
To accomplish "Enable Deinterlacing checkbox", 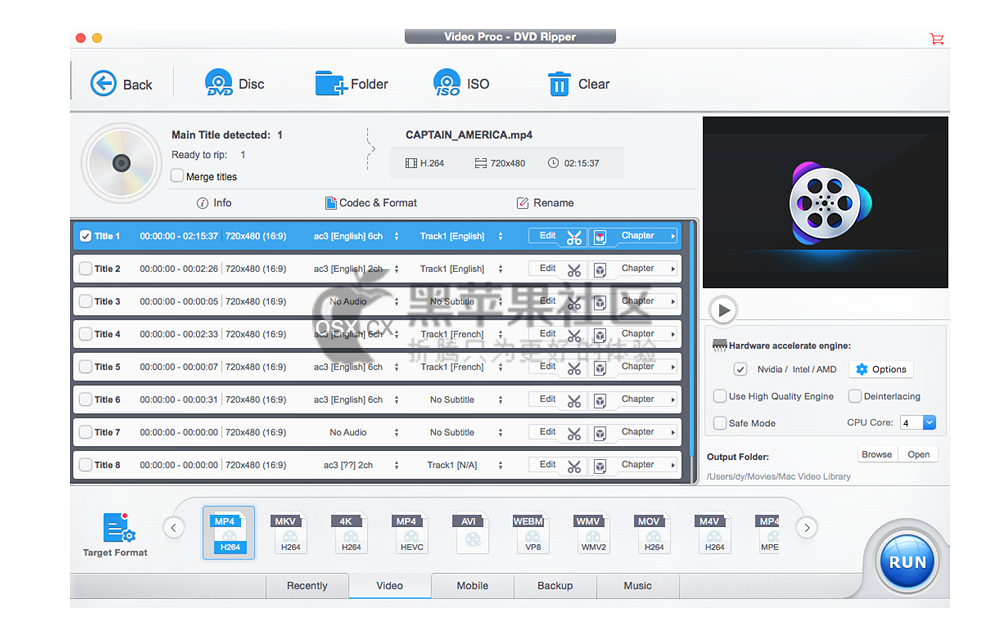I will (x=855, y=396).
